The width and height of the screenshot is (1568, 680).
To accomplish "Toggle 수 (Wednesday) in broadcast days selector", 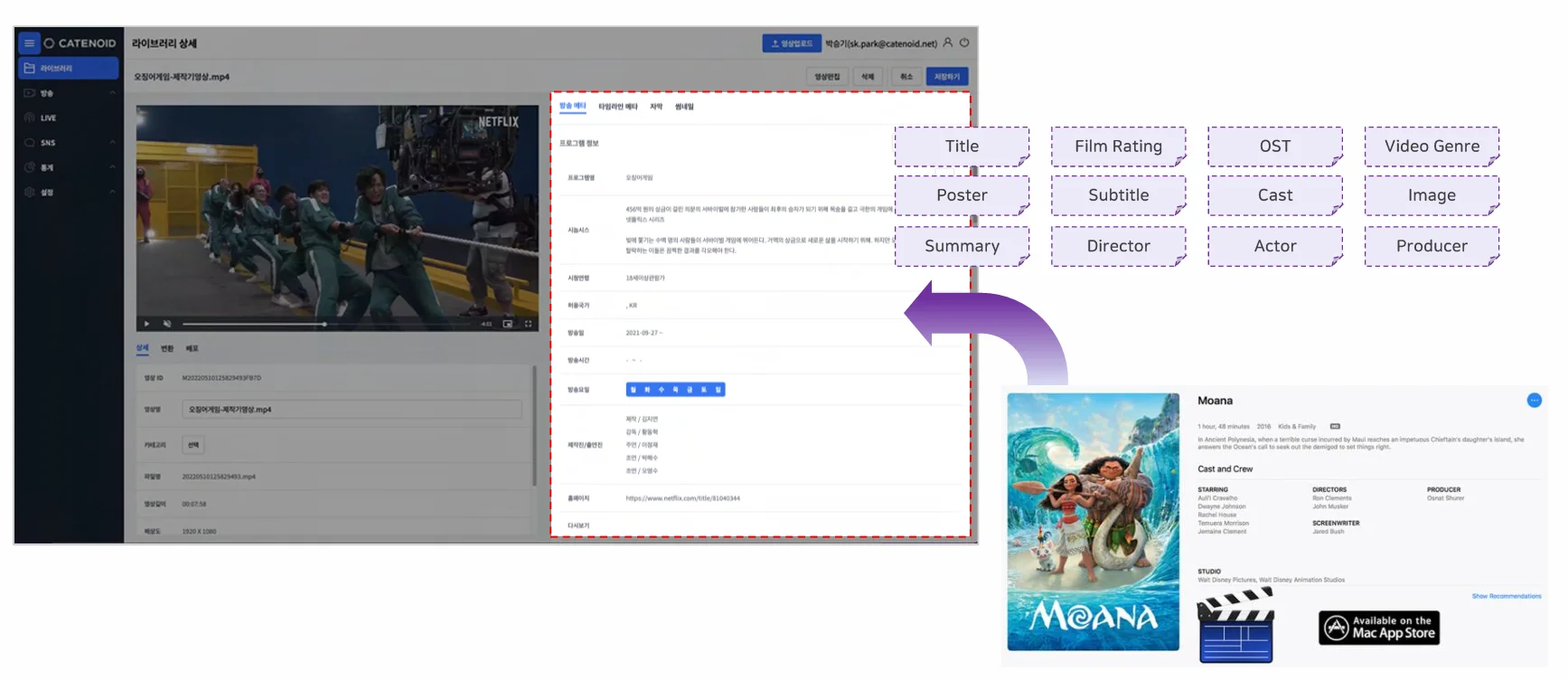I will pyautogui.click(x=662, y=390).
